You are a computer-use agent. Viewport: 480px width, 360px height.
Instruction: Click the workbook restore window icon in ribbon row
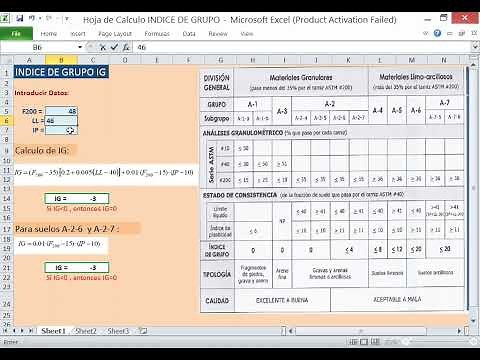(x=462, y=33)
